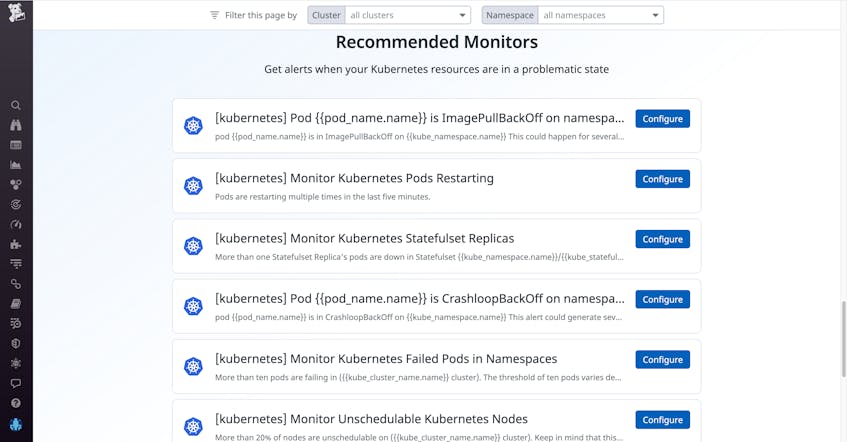
Task: Open the target-shaped monitors icon
Action: 16,204
